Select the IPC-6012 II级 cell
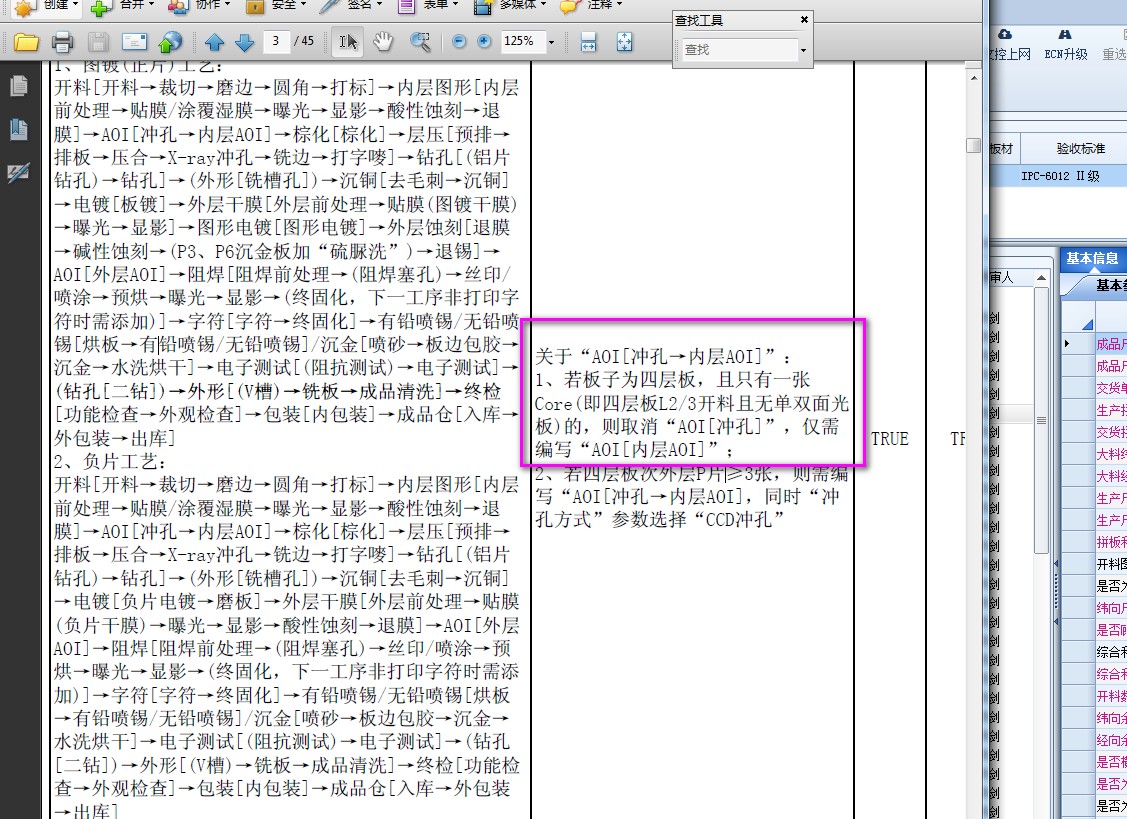Image resolution: width=1127 pixels, height=819 pixels. point(1060,175)
